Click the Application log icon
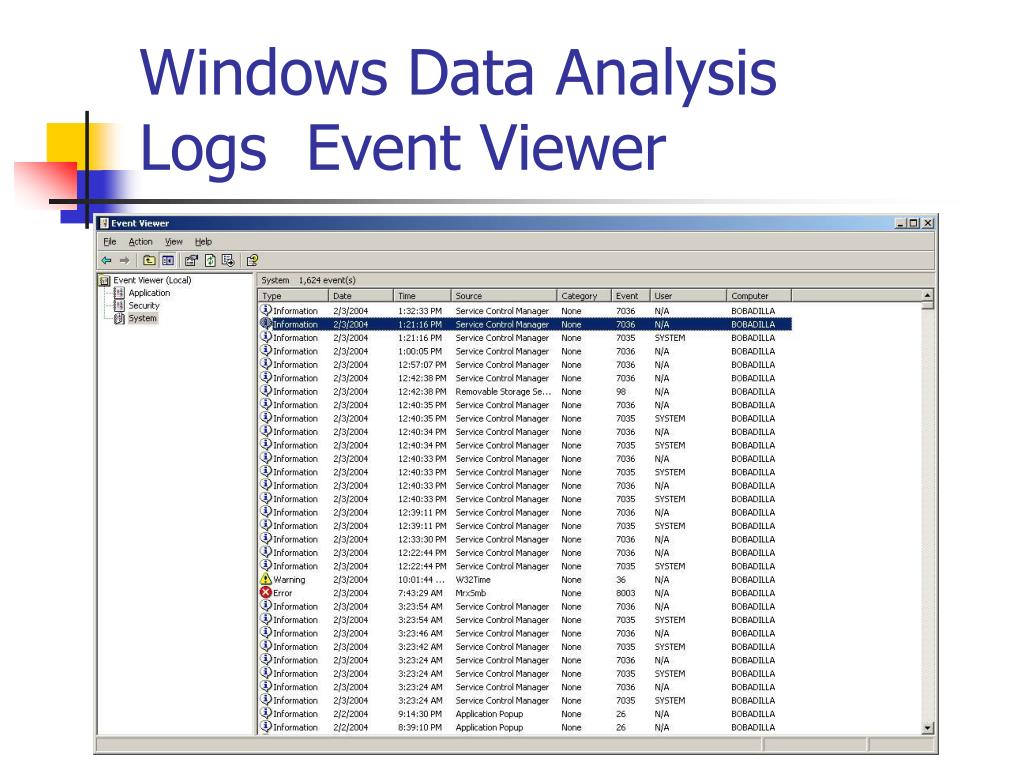The width and height of the screenshot is (1024, 768). pyautogui.click(x=120, y=293)
